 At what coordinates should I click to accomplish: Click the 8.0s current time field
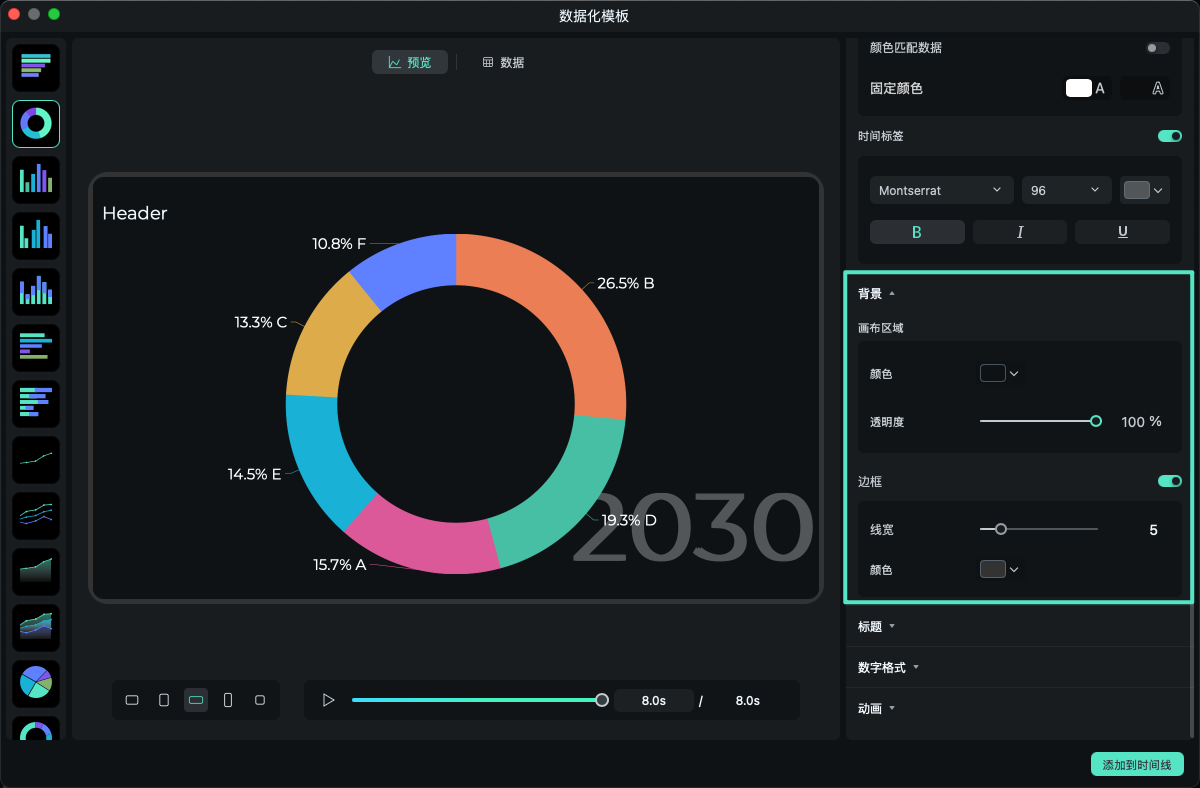pyautogui.click(x=653, y=700)
